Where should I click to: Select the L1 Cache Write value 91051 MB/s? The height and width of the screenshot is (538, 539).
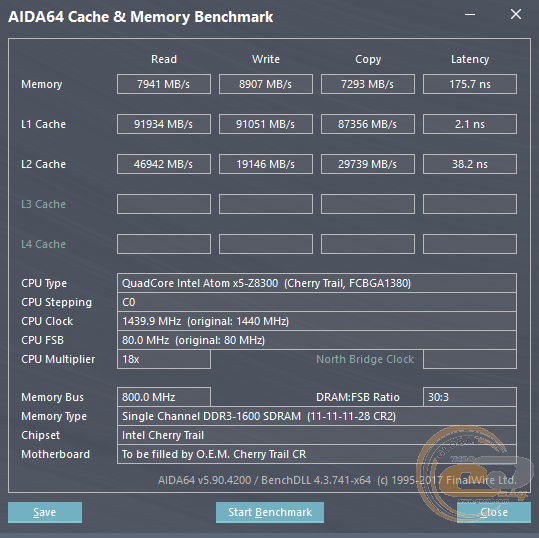click(x=266, y=124)
